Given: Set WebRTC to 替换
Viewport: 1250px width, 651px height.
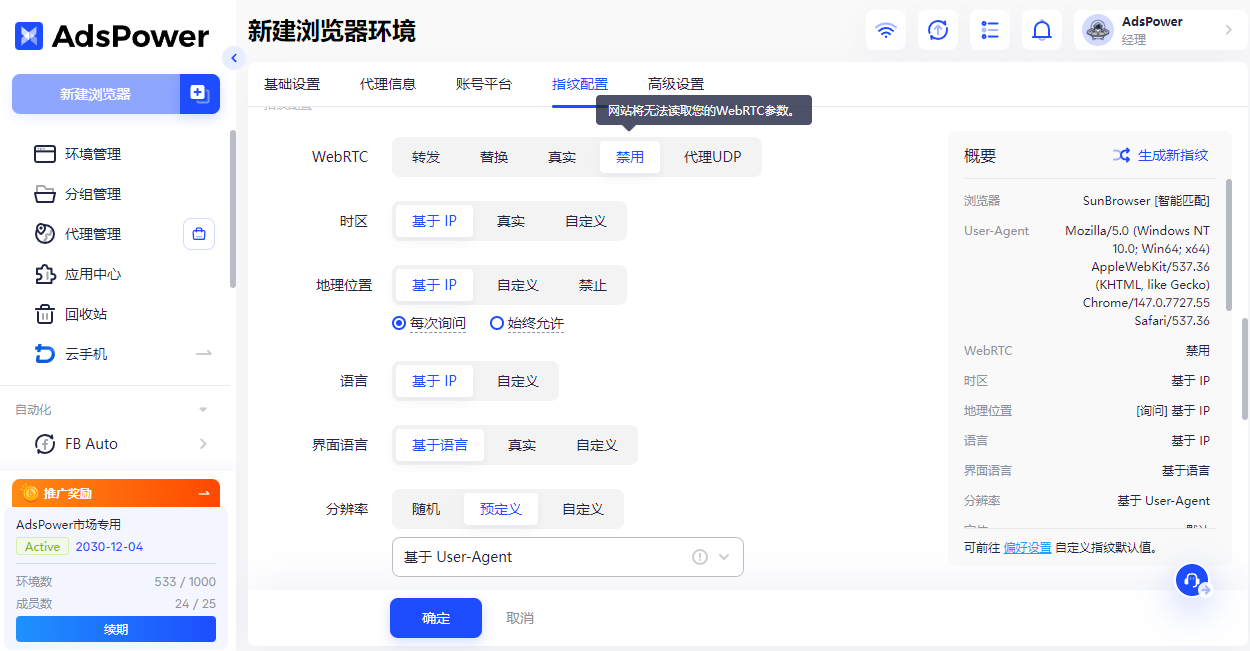Looking at the screenshot, I should [x=494, y=157].
